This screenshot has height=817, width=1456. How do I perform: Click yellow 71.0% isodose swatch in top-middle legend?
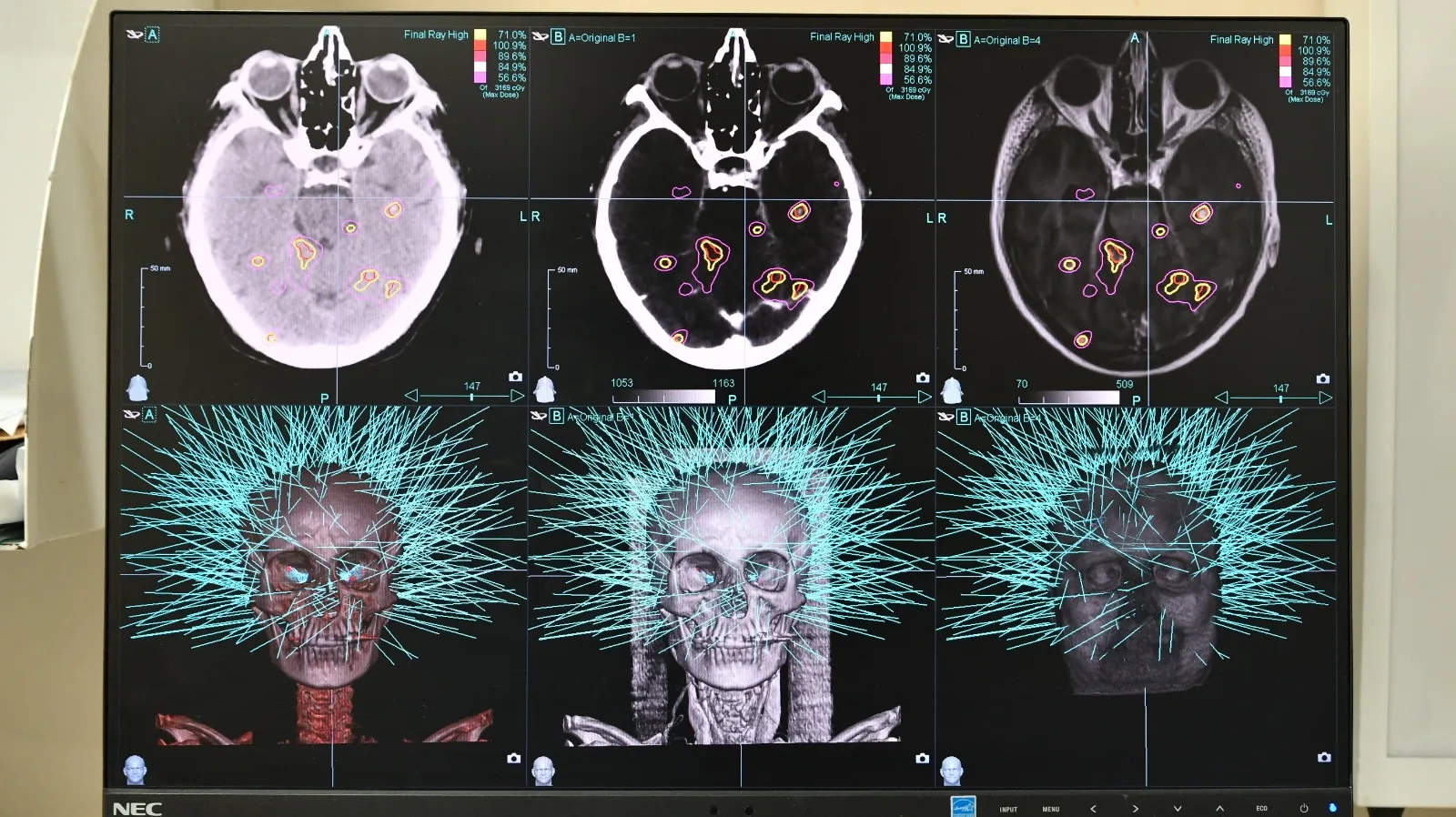885,37
